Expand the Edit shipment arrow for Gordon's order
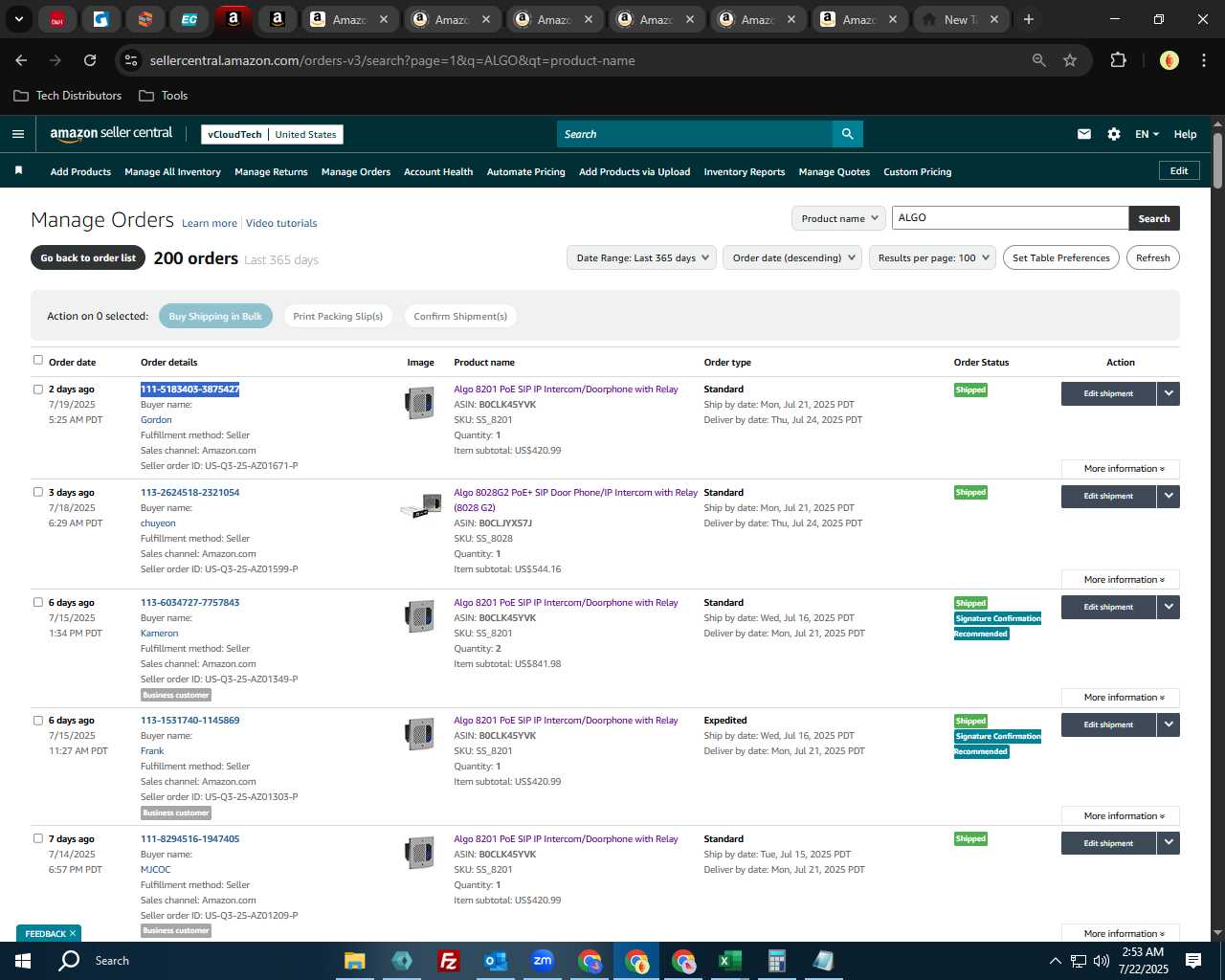 pos(1169,393)
